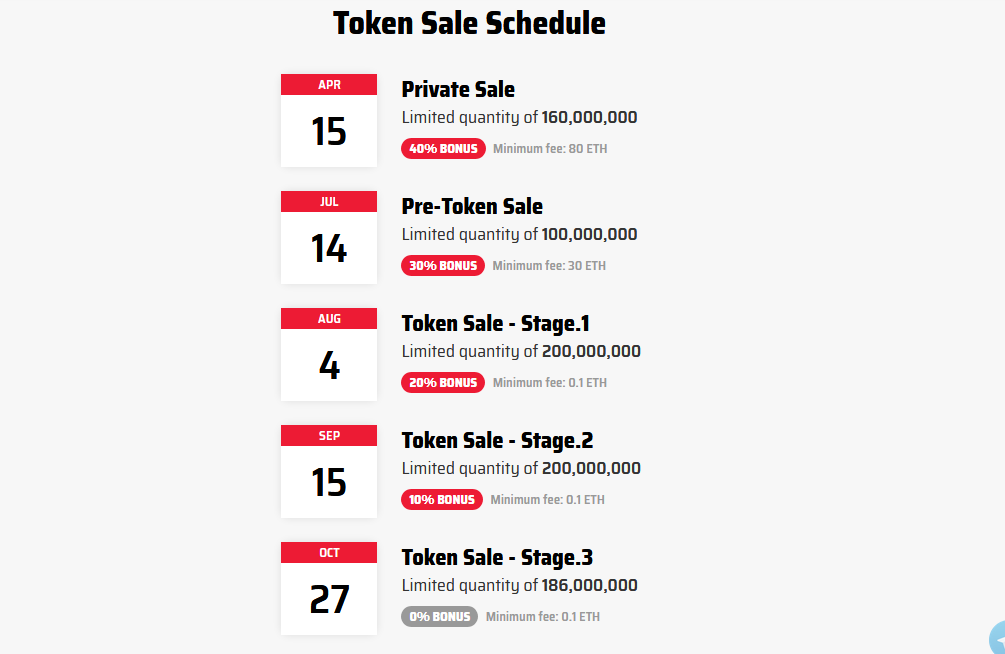Click the Minimum fee: 30 ETH text
Viewport: 1005px width, 654px height.
pyautogui.click(x=549, y=266)
